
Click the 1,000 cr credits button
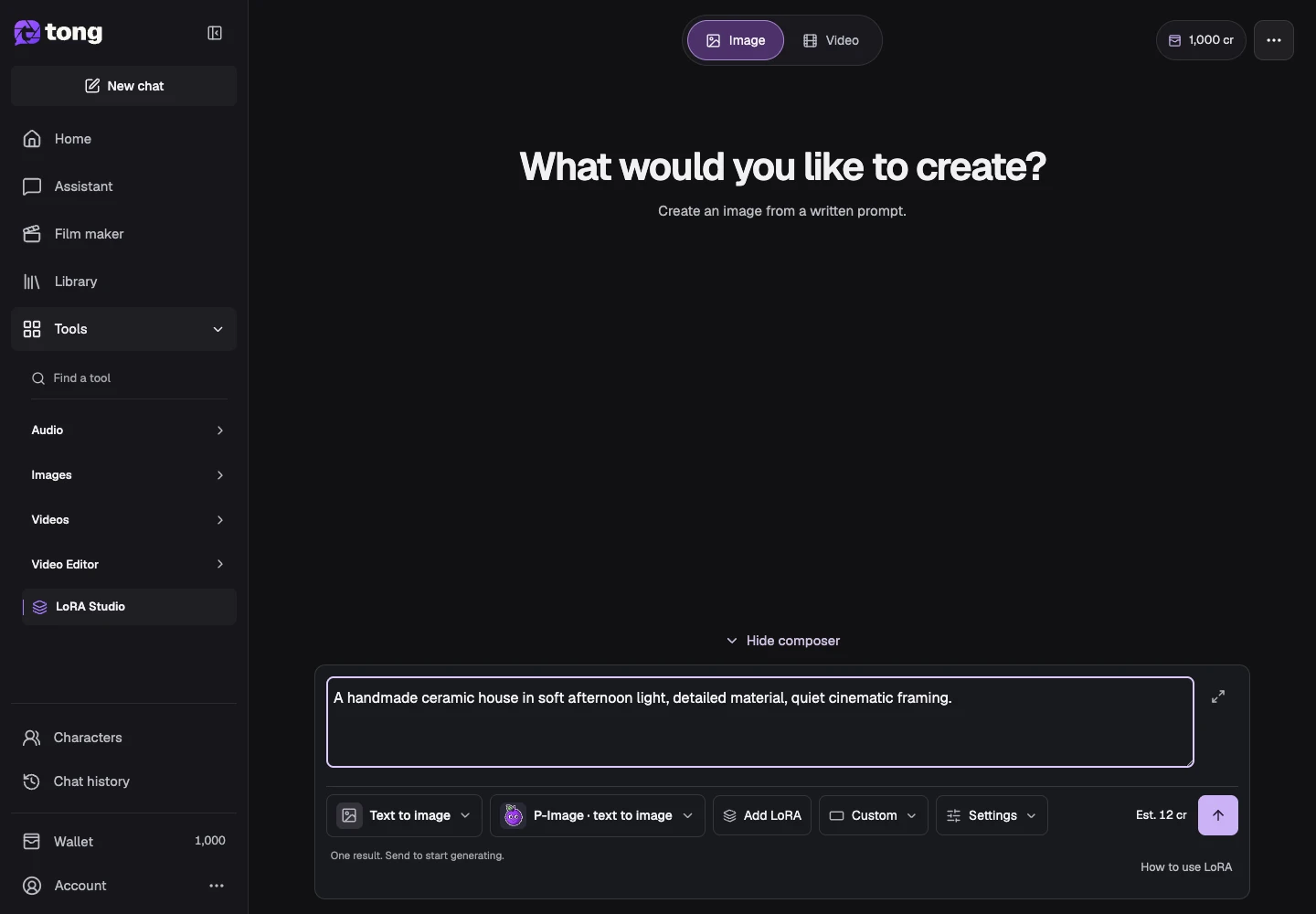(1201, 40)
